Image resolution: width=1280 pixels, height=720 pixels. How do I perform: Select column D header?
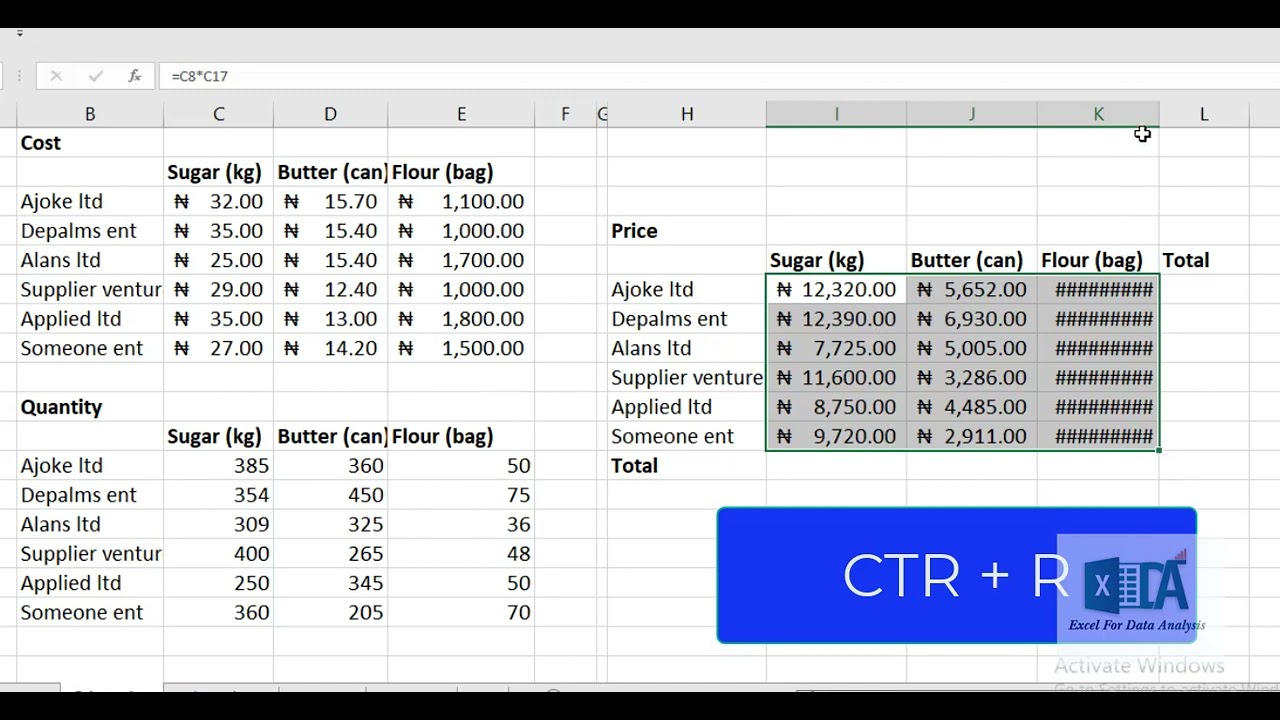[330, 114]
